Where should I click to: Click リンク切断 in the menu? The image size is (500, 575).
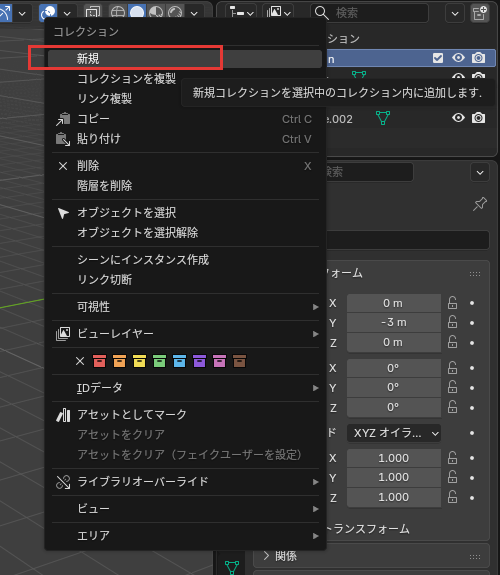(185, 279)
